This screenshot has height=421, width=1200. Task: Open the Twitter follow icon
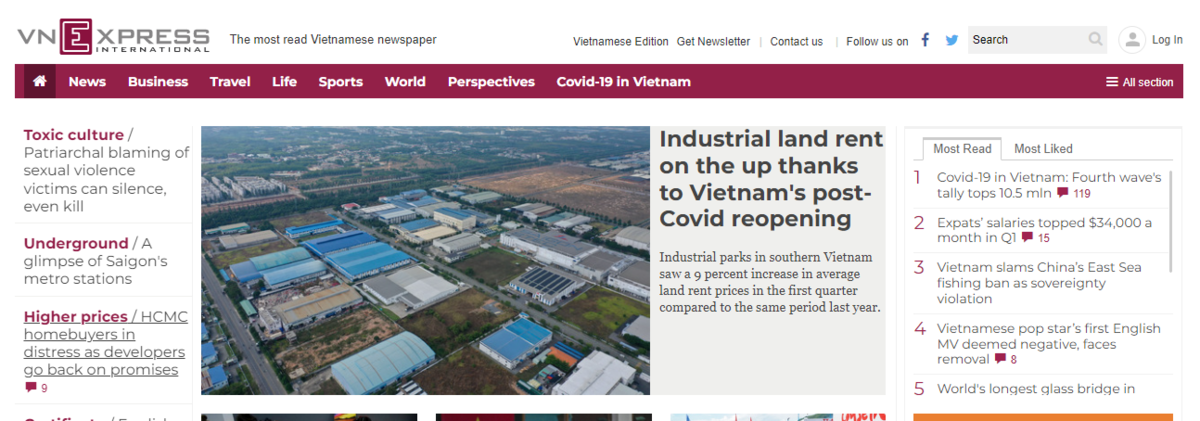click(951, 40)
